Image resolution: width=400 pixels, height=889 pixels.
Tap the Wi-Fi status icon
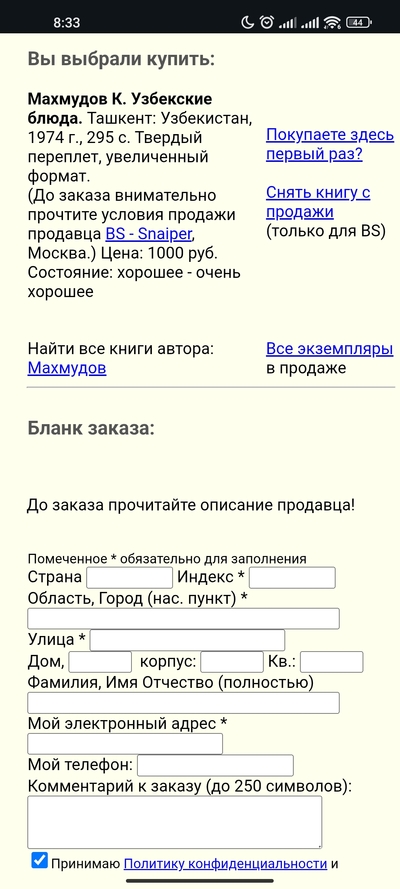(332, 23)
